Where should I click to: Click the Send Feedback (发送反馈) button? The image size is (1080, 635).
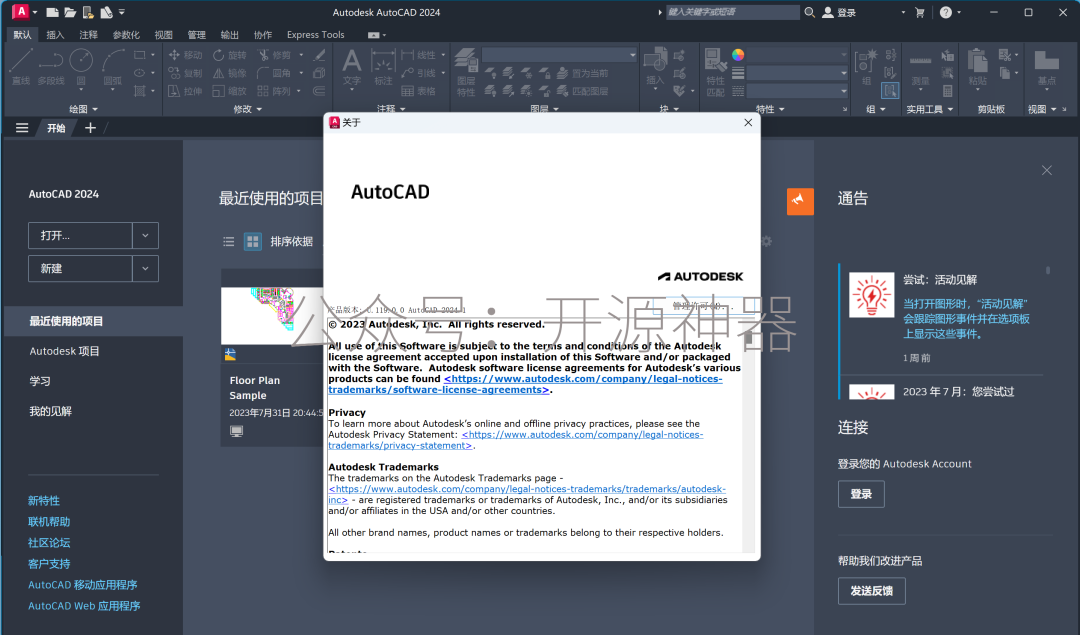click(871, 591)
